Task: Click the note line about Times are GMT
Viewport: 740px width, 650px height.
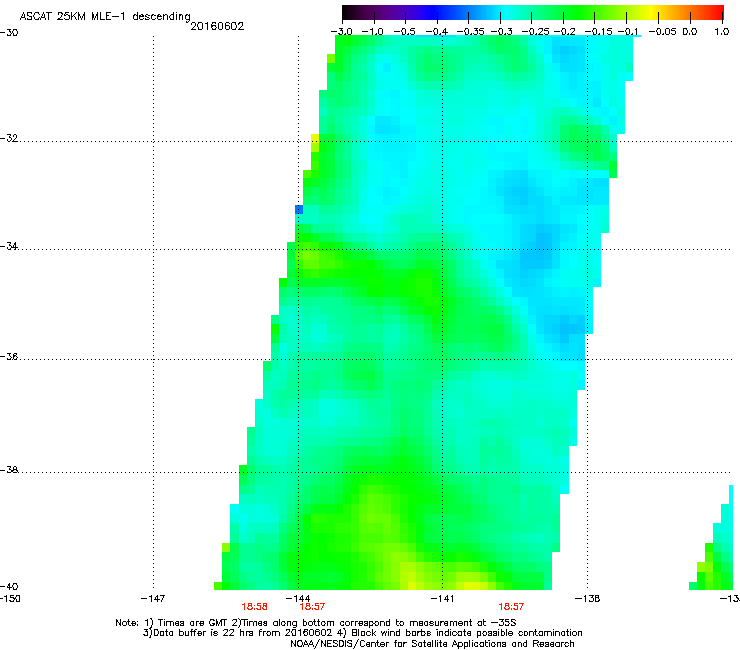Action: 316,623
